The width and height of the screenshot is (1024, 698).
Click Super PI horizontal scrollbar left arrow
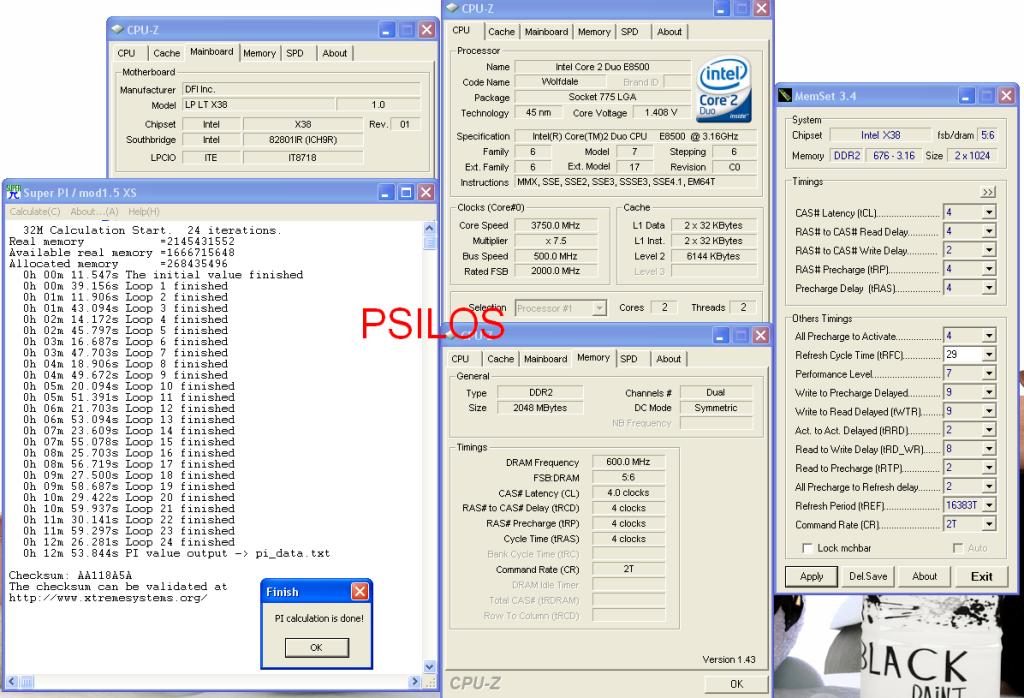12,682
